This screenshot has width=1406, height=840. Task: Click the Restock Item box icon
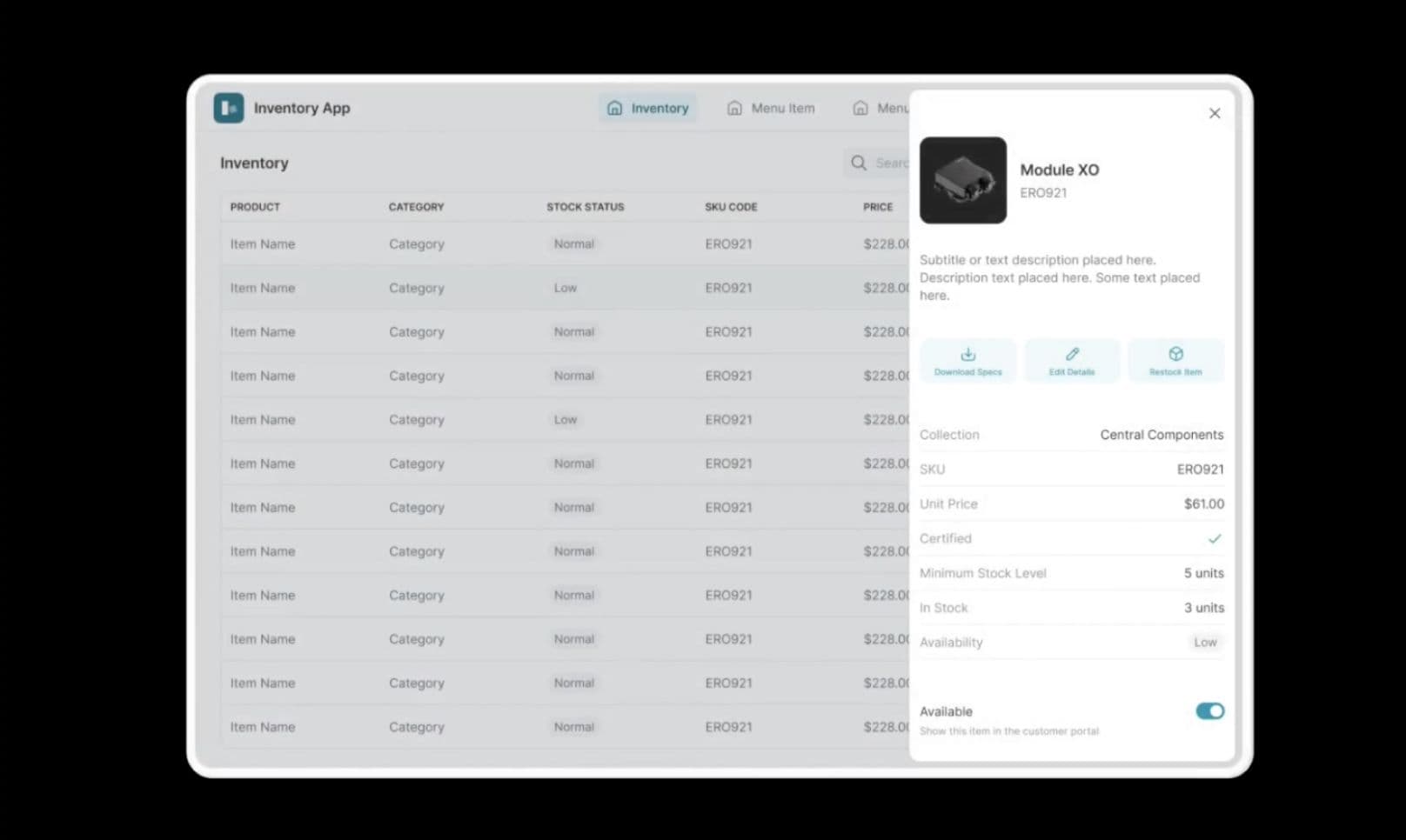tap(1175, 354)
